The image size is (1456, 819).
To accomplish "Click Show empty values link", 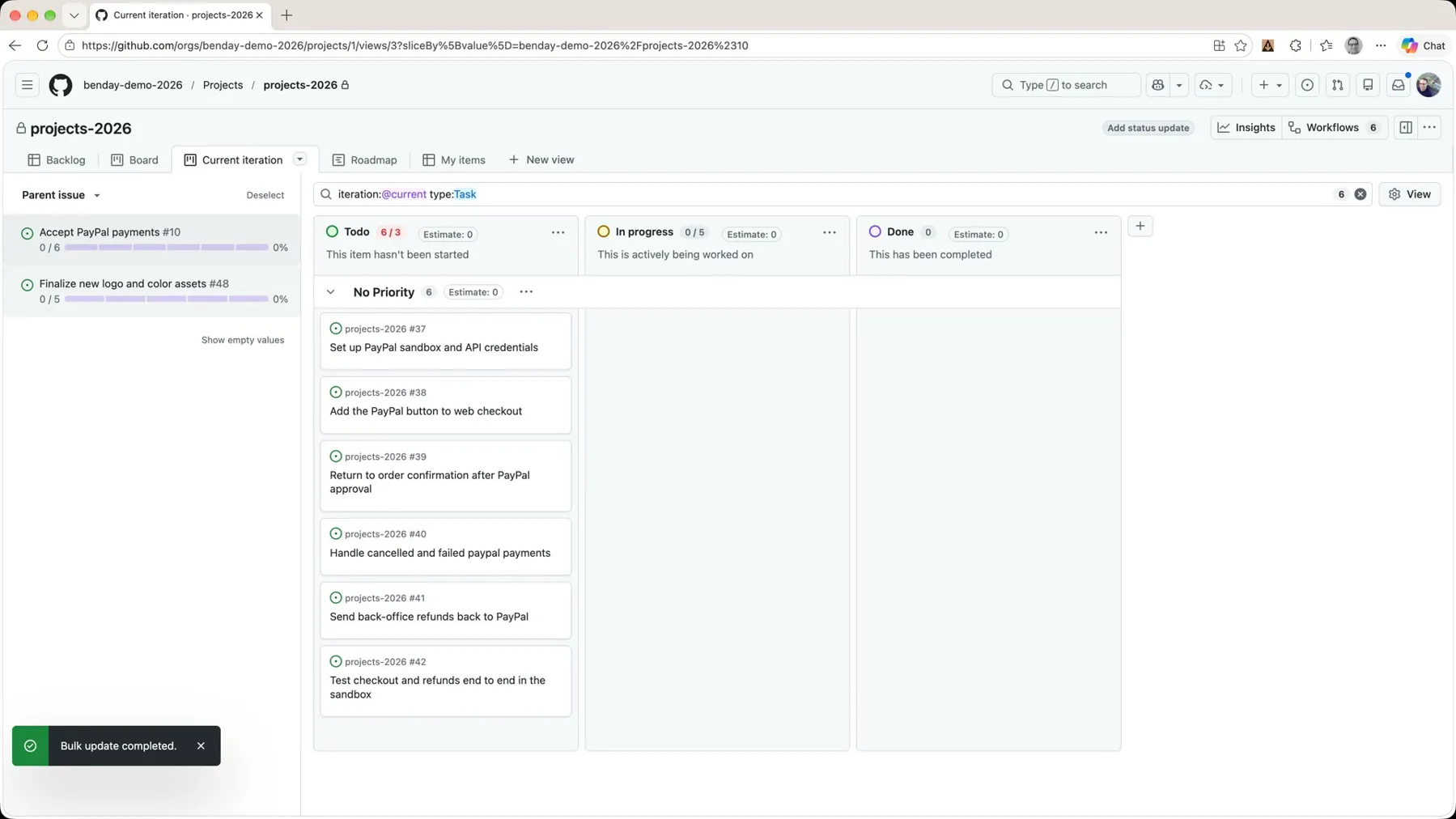I will 243,340.
